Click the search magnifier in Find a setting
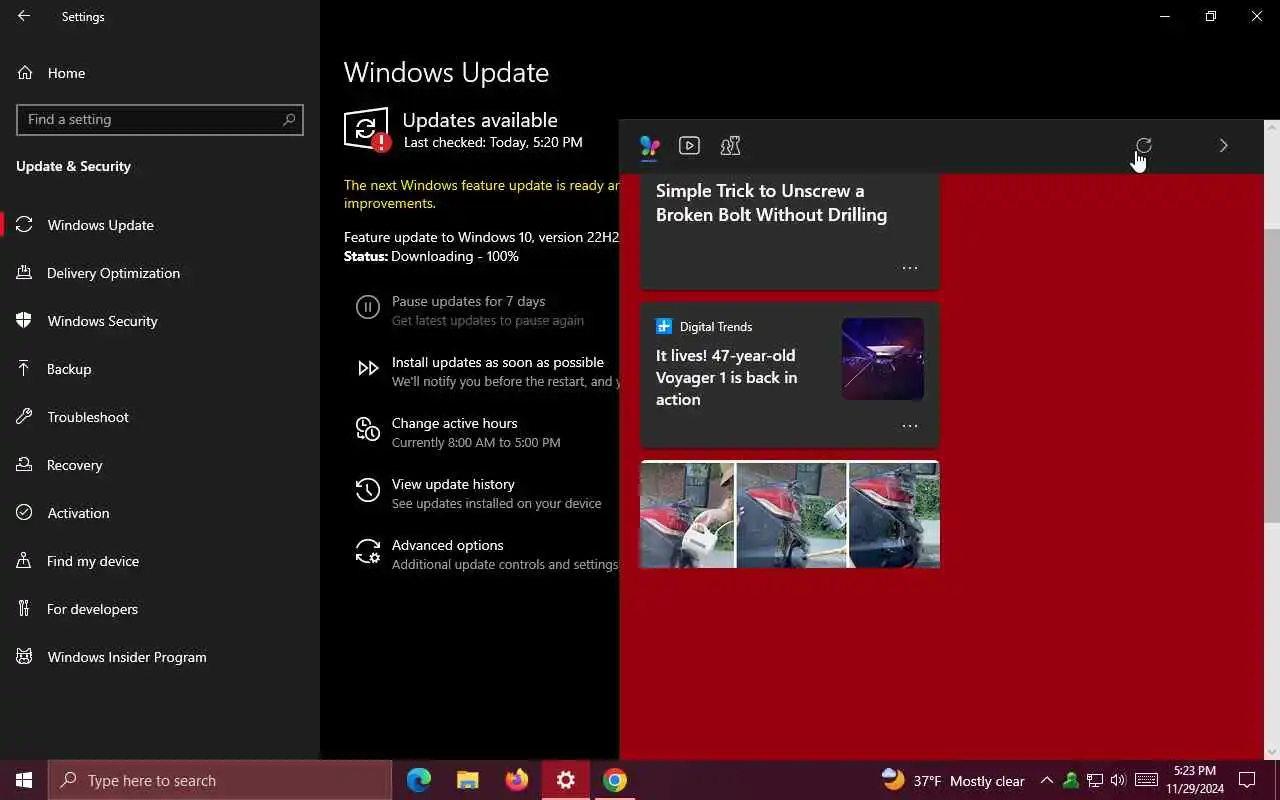 pos(289,119)
